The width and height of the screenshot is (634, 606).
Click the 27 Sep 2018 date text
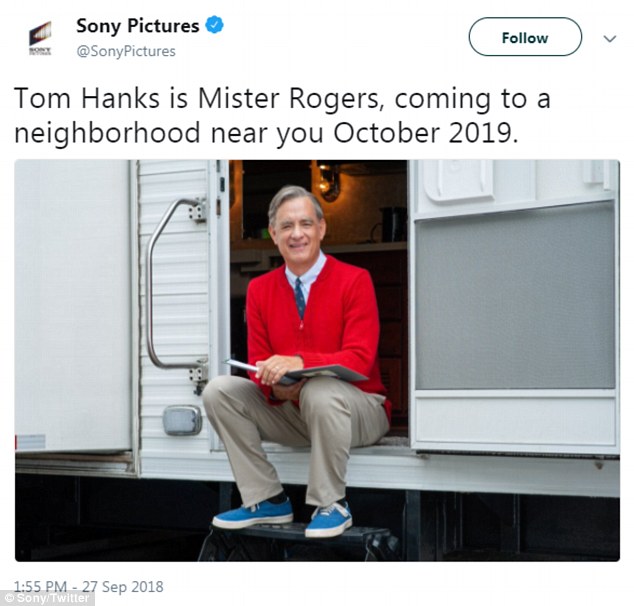coord(123,587)
